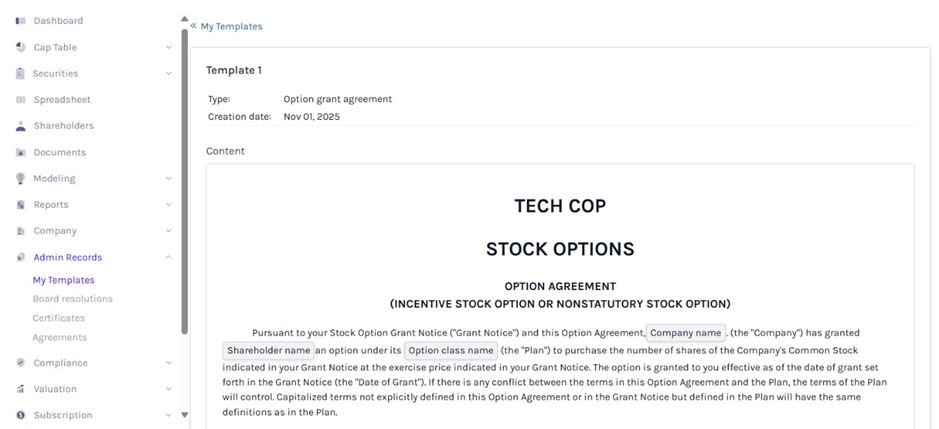Expand the Reports section chevron
939x429 pixels.
coord(168,205)
